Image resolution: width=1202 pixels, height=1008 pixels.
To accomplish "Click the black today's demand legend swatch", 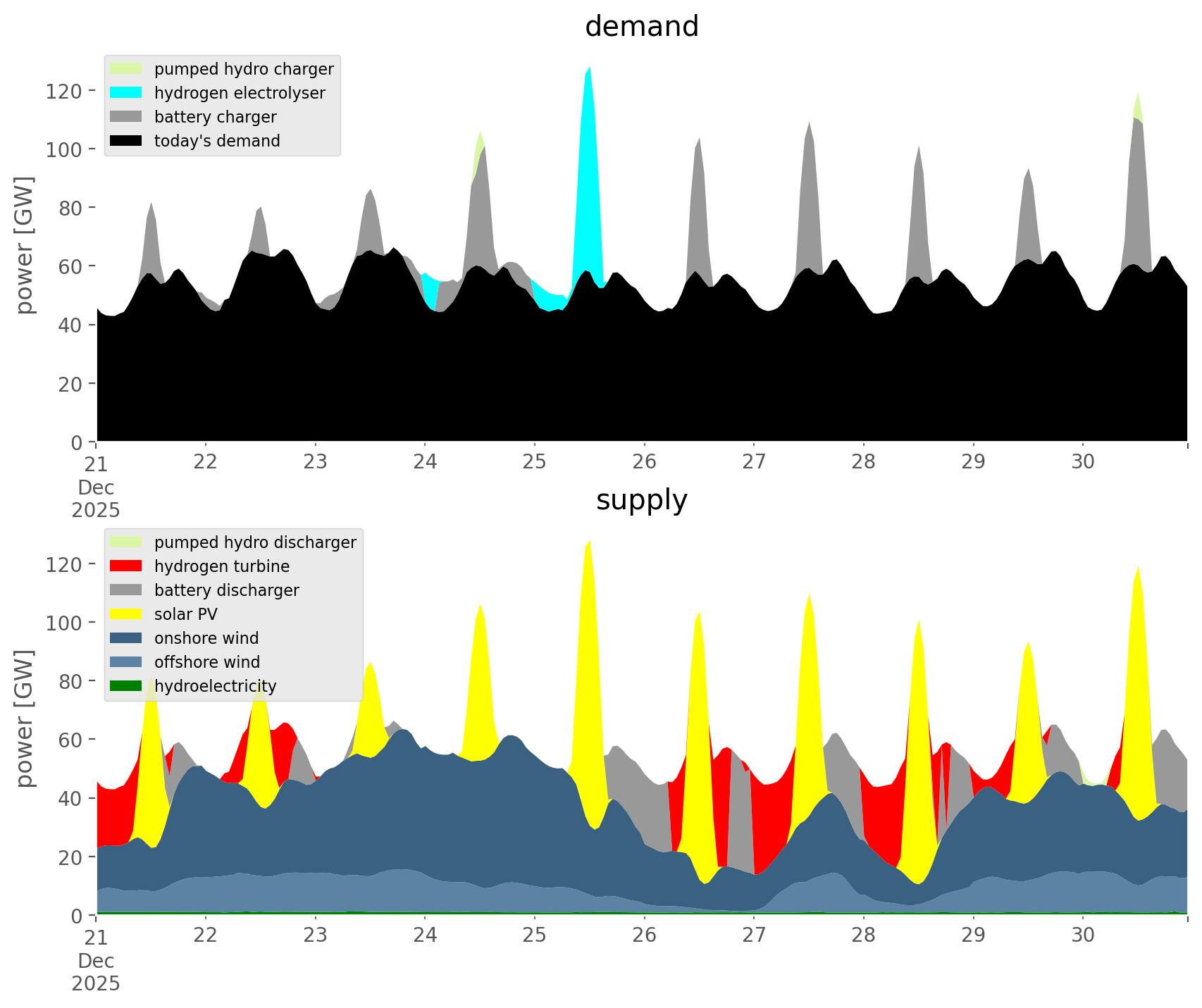I will coord(126,141).
